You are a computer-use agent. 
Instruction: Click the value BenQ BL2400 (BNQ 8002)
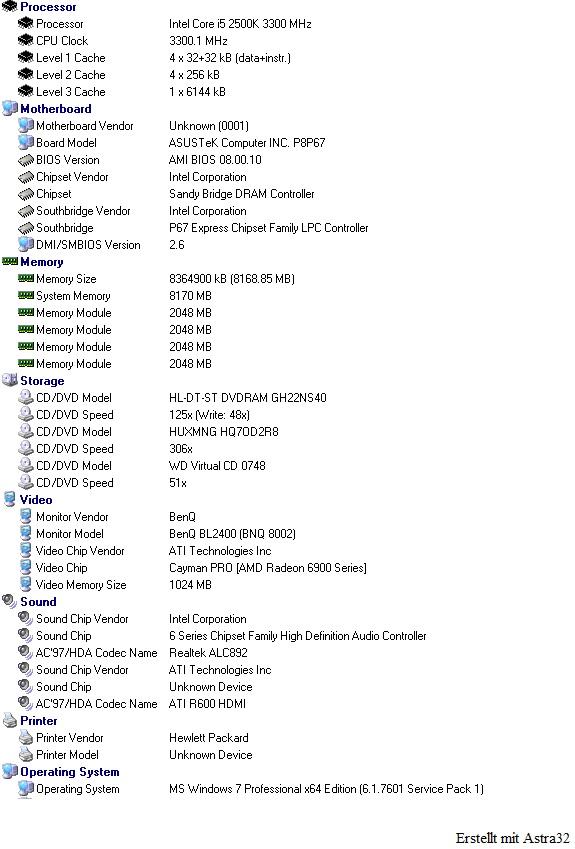point(232,534)
